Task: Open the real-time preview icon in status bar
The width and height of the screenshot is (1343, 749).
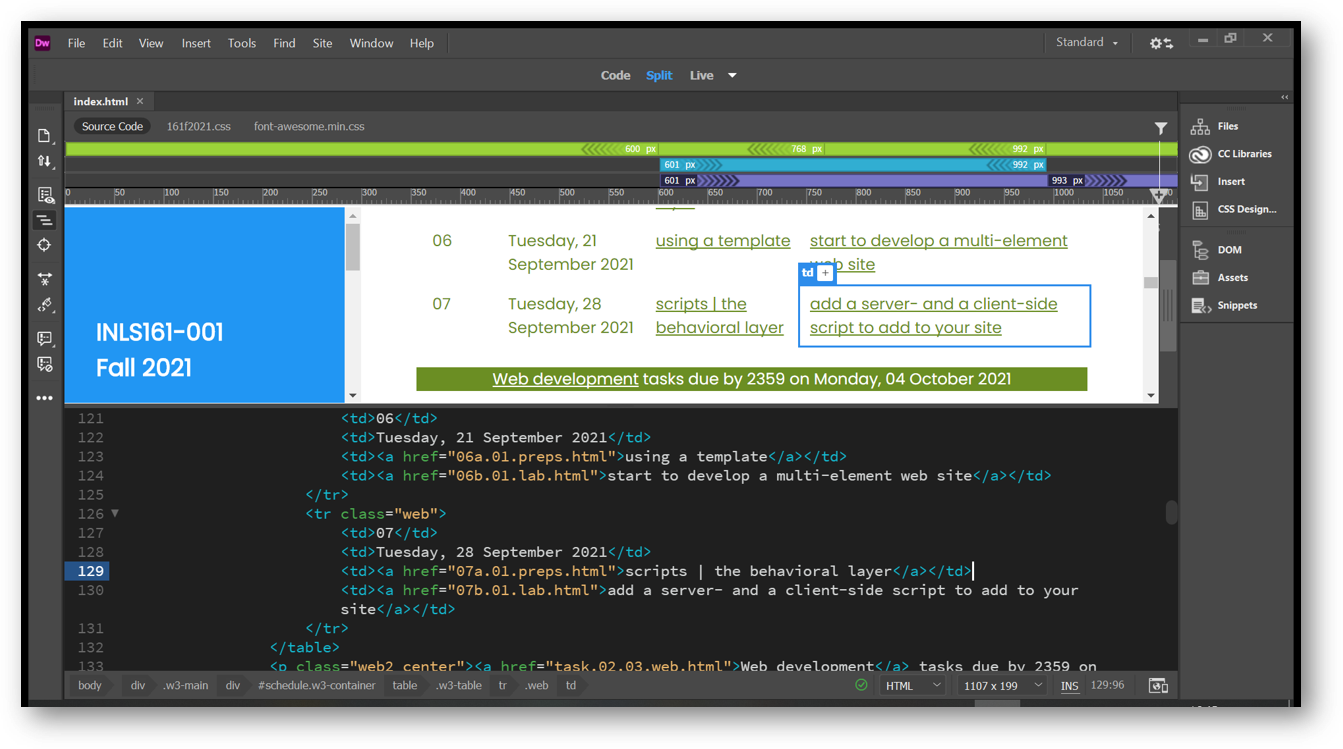Action: [x=1158, y=686]
